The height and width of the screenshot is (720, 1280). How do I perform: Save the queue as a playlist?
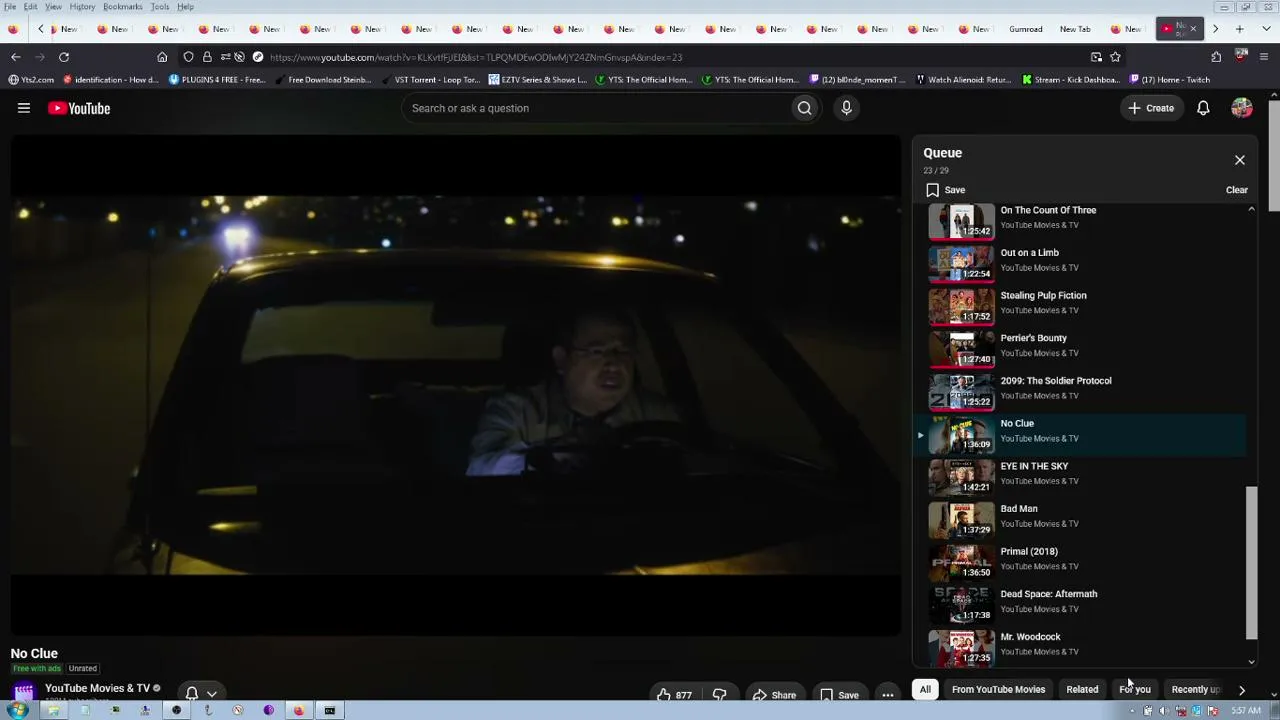click(945, 190)
